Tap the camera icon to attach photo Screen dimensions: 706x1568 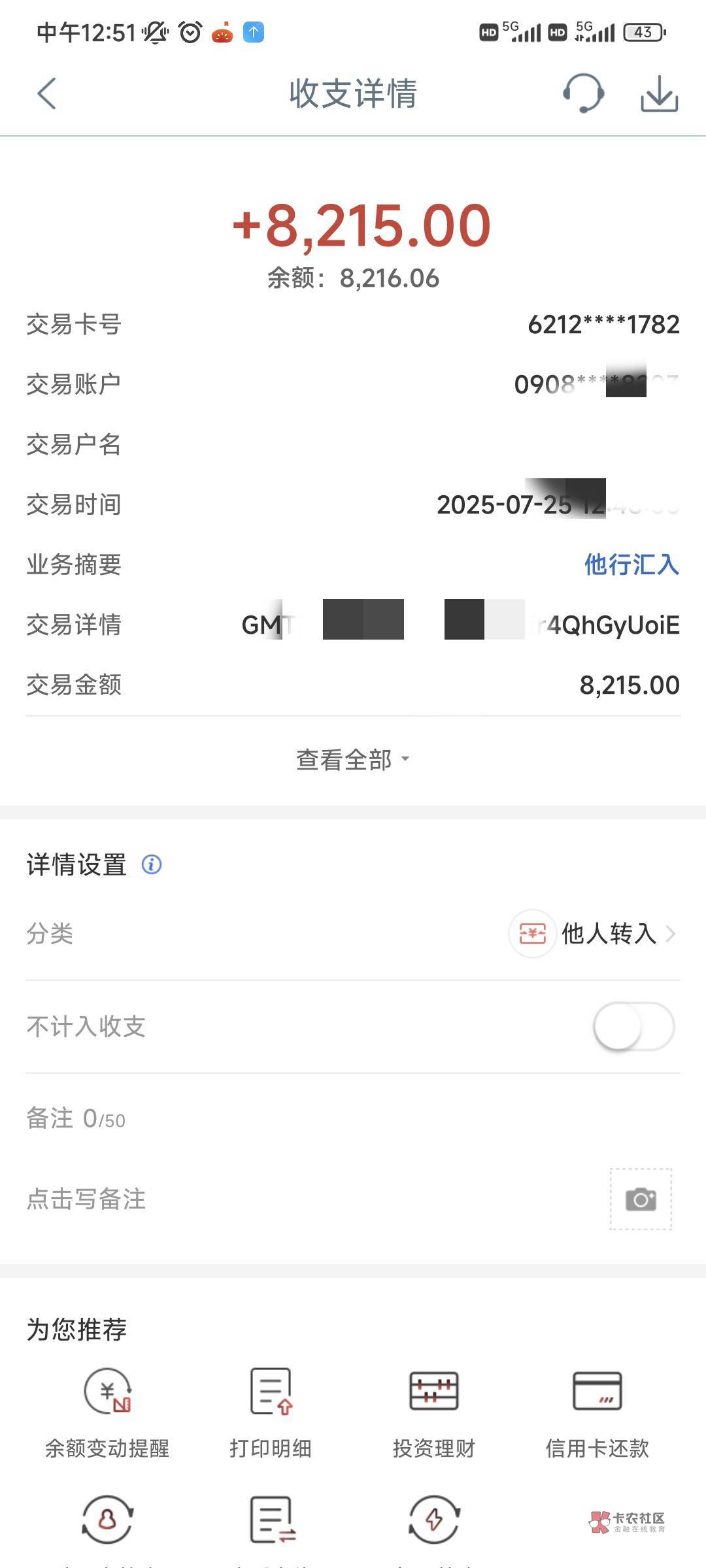[x=641, y=1199]
